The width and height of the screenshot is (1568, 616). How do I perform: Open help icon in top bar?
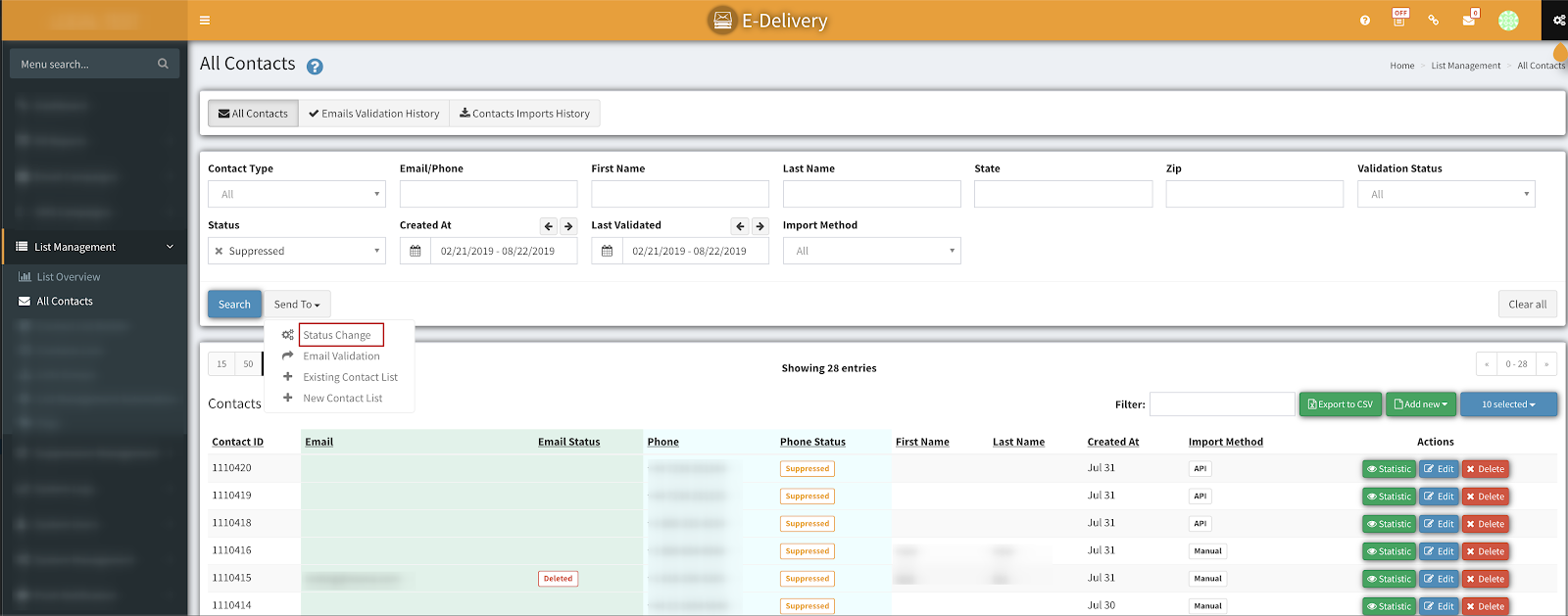pyautogui.click(x=1365, y=20)
